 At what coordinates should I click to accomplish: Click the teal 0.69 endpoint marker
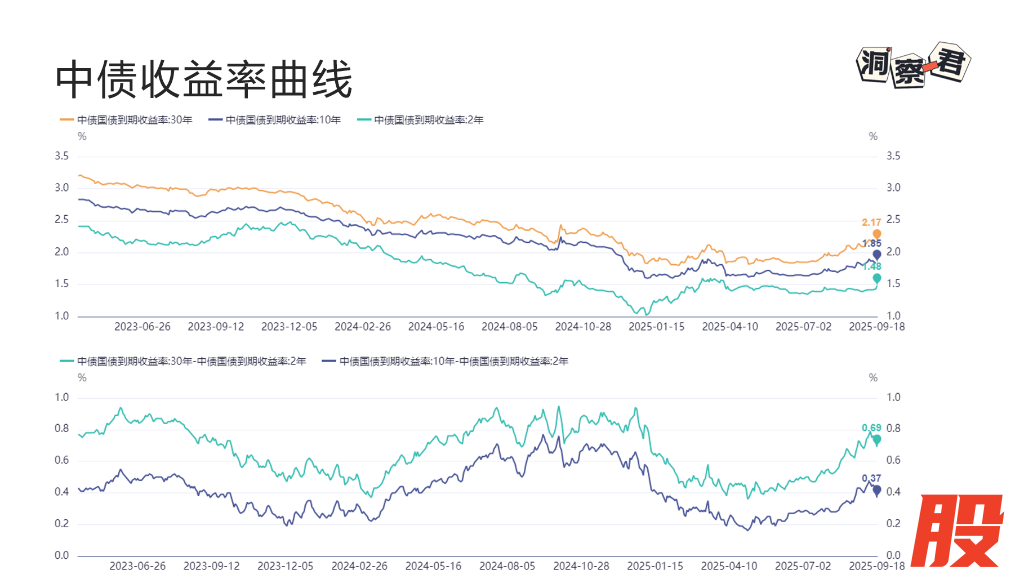(x=877, y=440)
